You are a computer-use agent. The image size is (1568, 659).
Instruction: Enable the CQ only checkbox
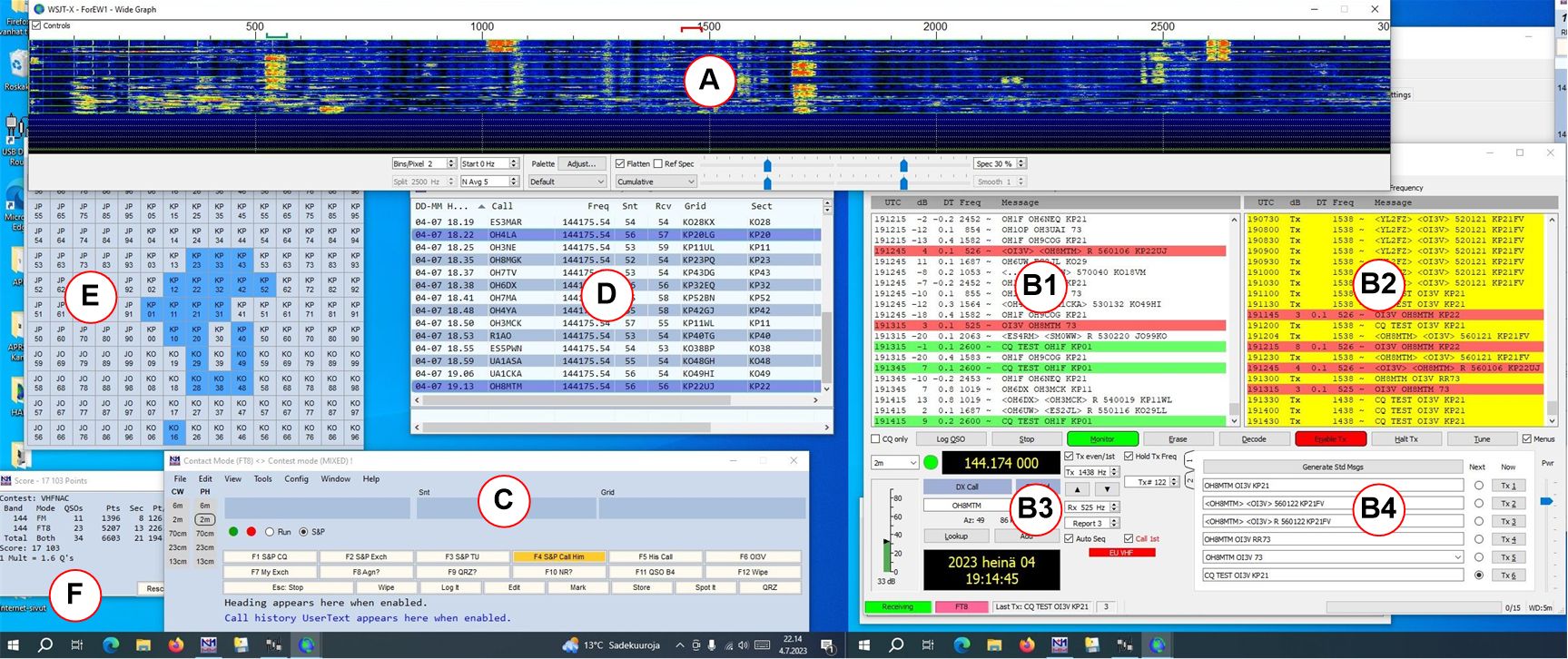click(875, 439)
